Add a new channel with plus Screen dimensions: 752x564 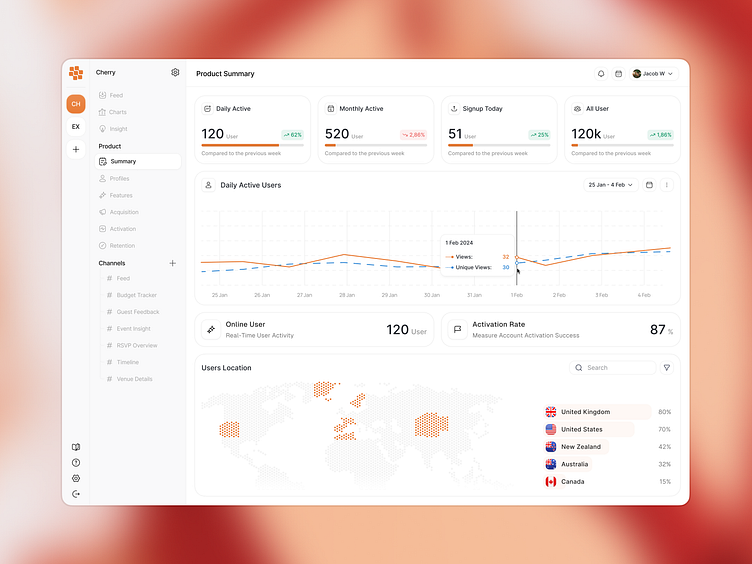[173, 263]
